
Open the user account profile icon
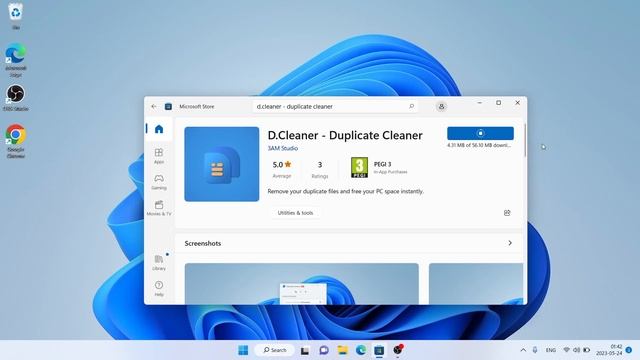[441, 107]
